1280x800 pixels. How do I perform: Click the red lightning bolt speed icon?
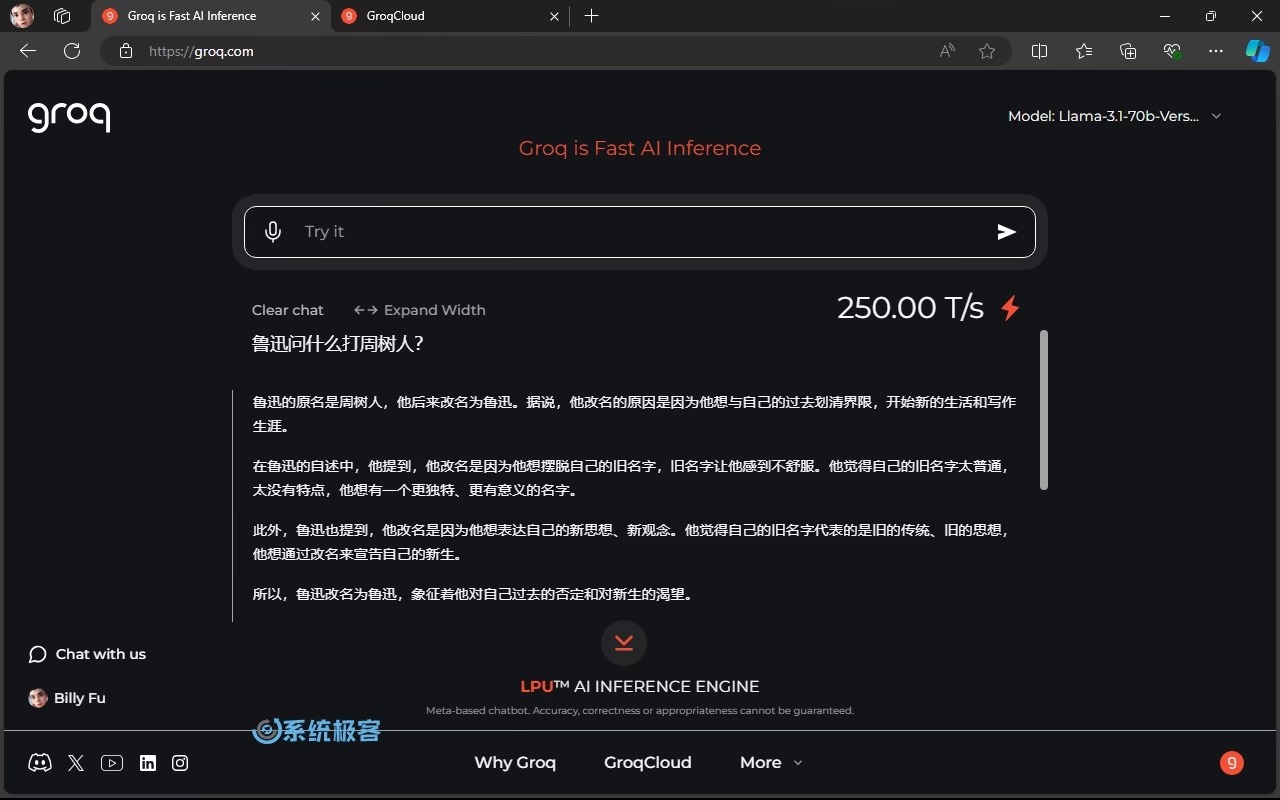pos(1010,307)
